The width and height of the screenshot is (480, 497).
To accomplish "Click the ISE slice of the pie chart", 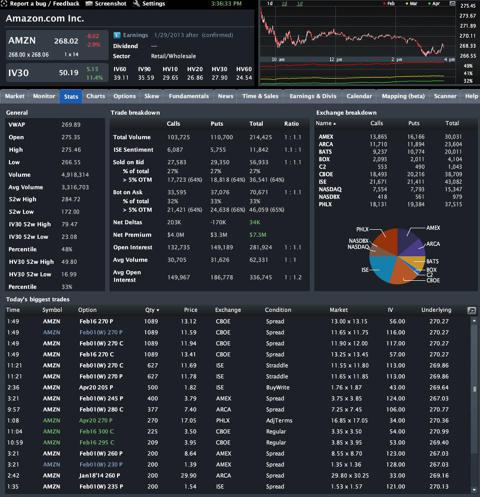I will (382, 268).
